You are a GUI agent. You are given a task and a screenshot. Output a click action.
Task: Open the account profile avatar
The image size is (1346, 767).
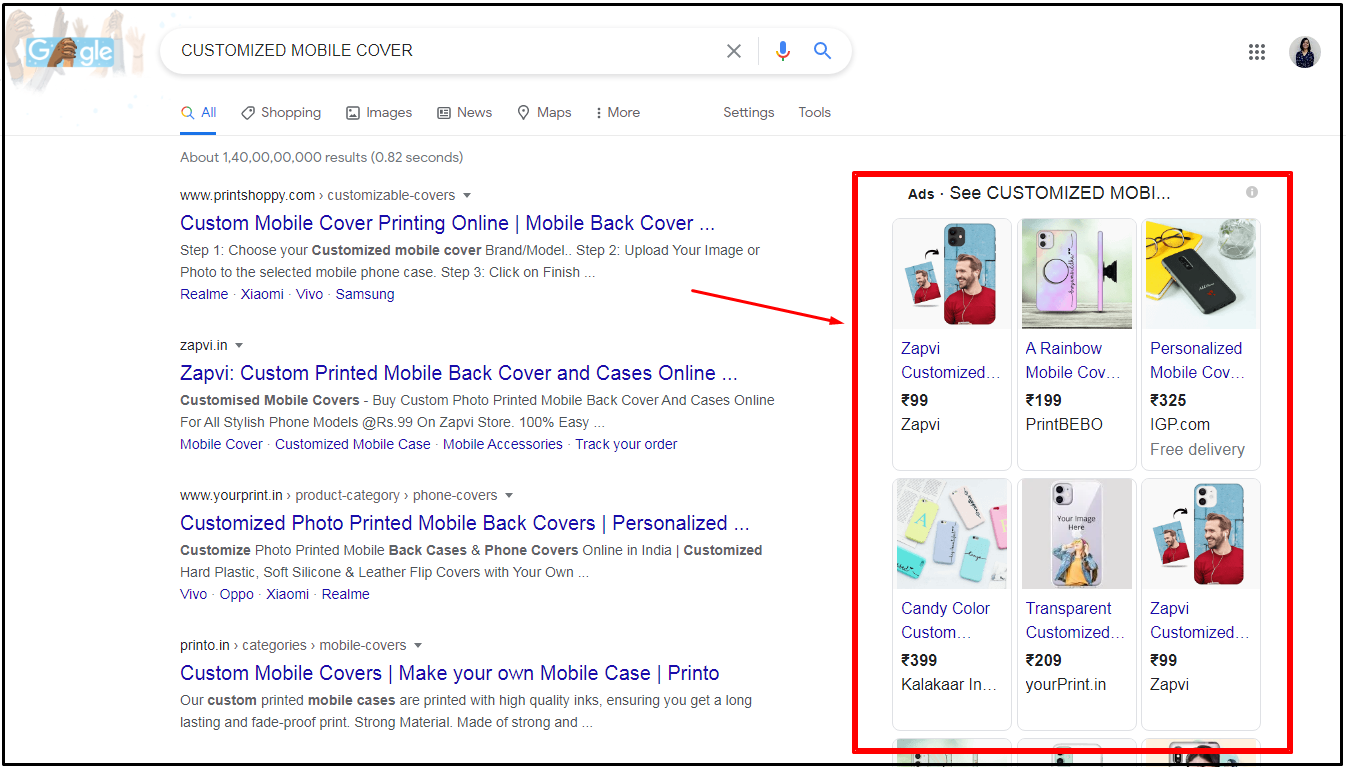[x=1305, y=52]
